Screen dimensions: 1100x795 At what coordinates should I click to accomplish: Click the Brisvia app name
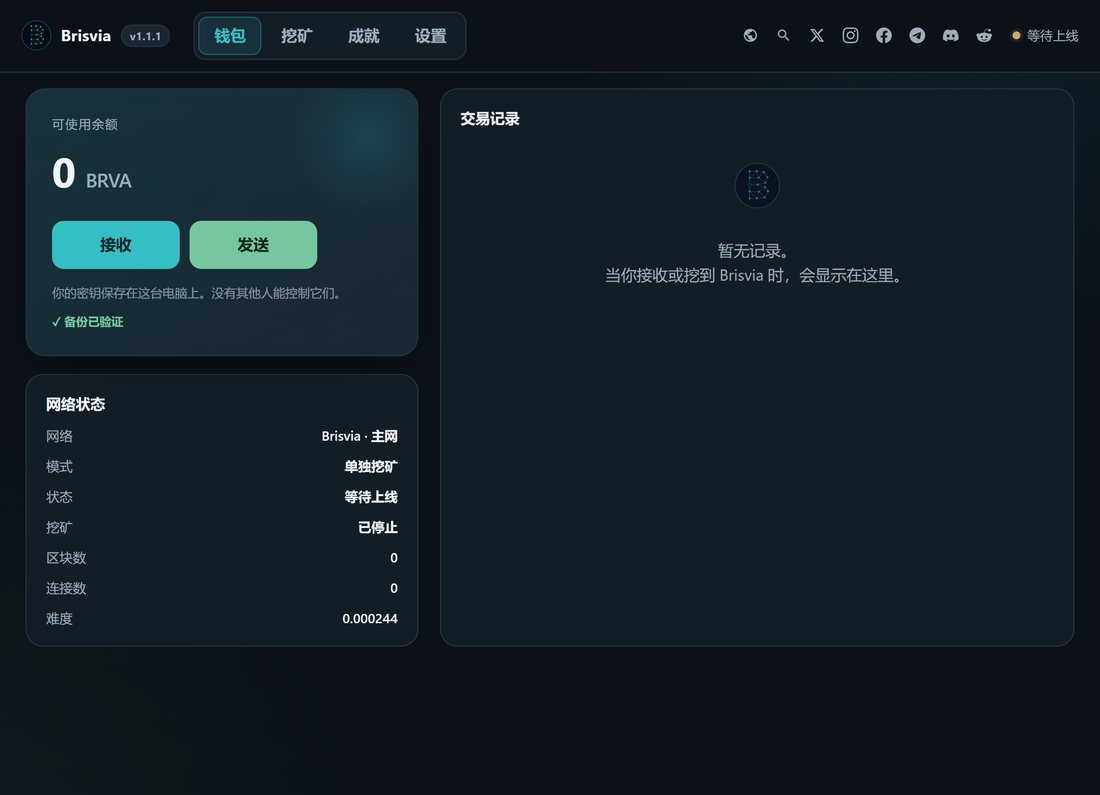(86, 36)
